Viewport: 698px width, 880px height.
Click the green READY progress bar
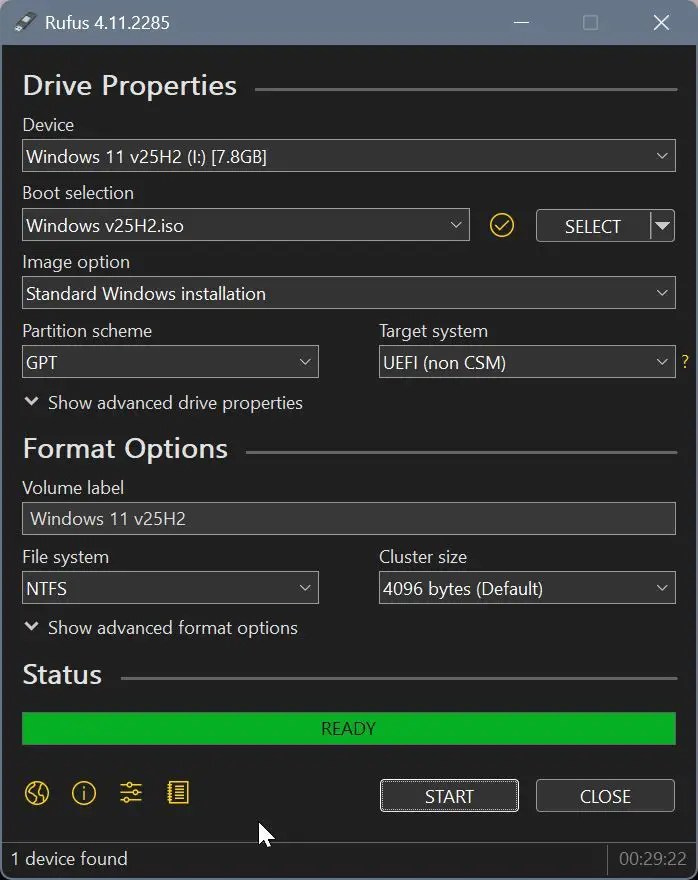[348, 728]
